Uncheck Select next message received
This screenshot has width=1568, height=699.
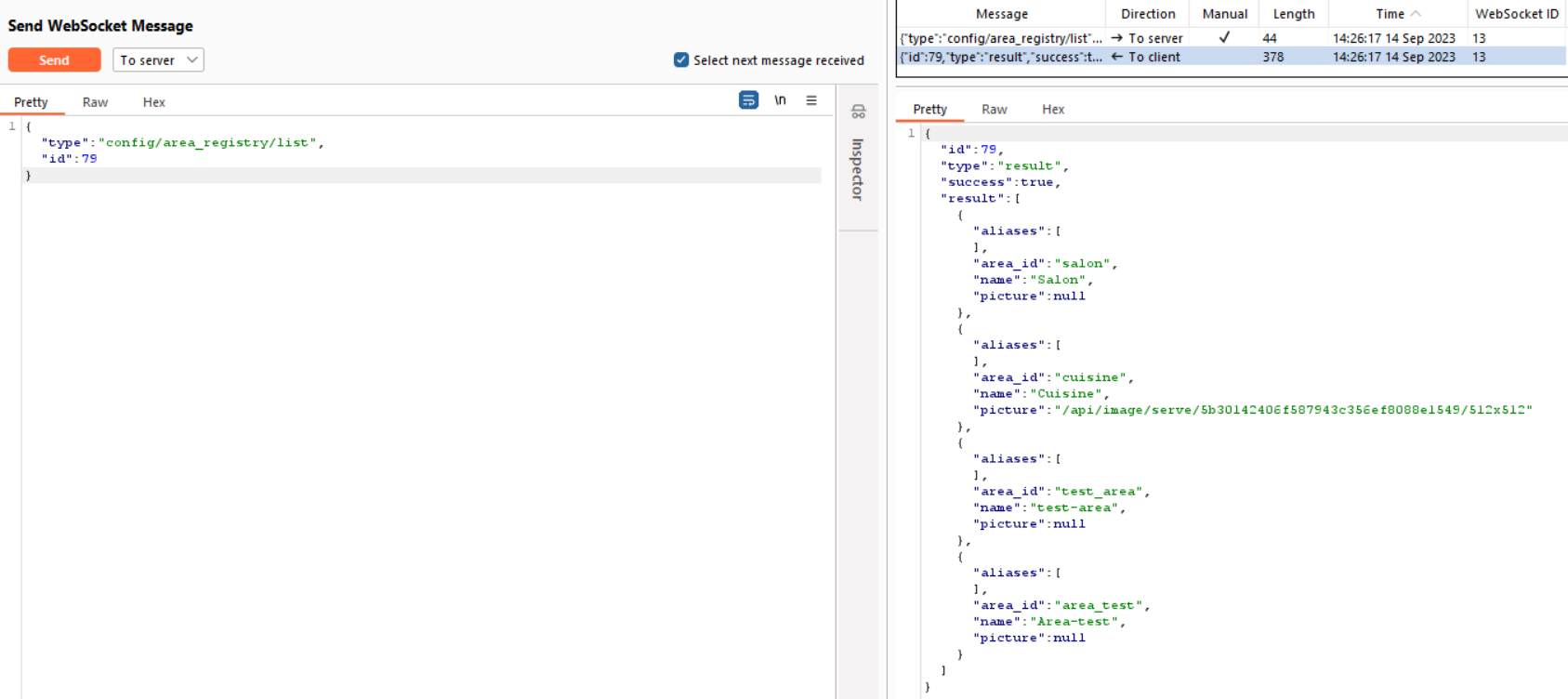click(x=681, y=60)
